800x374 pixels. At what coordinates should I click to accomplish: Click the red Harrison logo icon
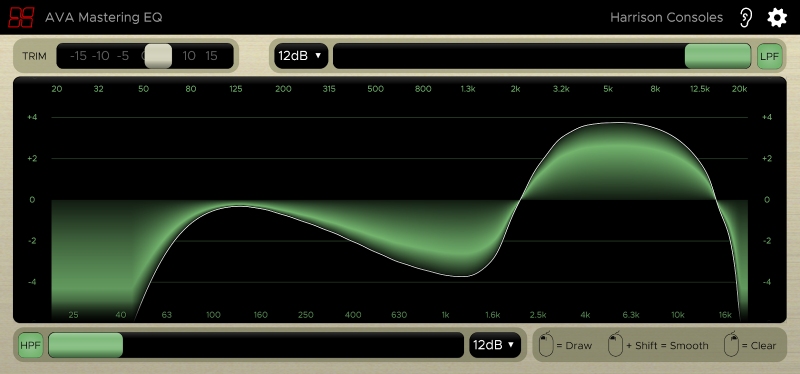point(21,17)
